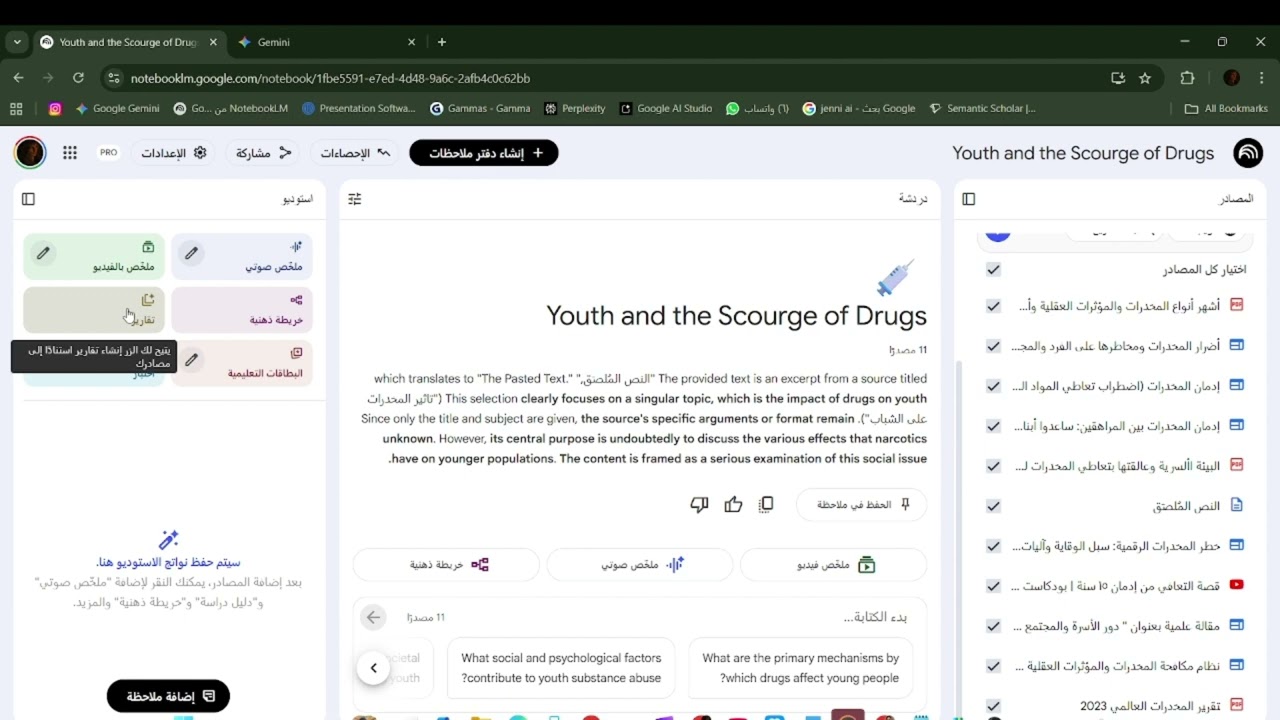Open the All Bookmarks folder
Image resolution: width=1280 pixels, height=720 pixels.
coord(1226,108)
